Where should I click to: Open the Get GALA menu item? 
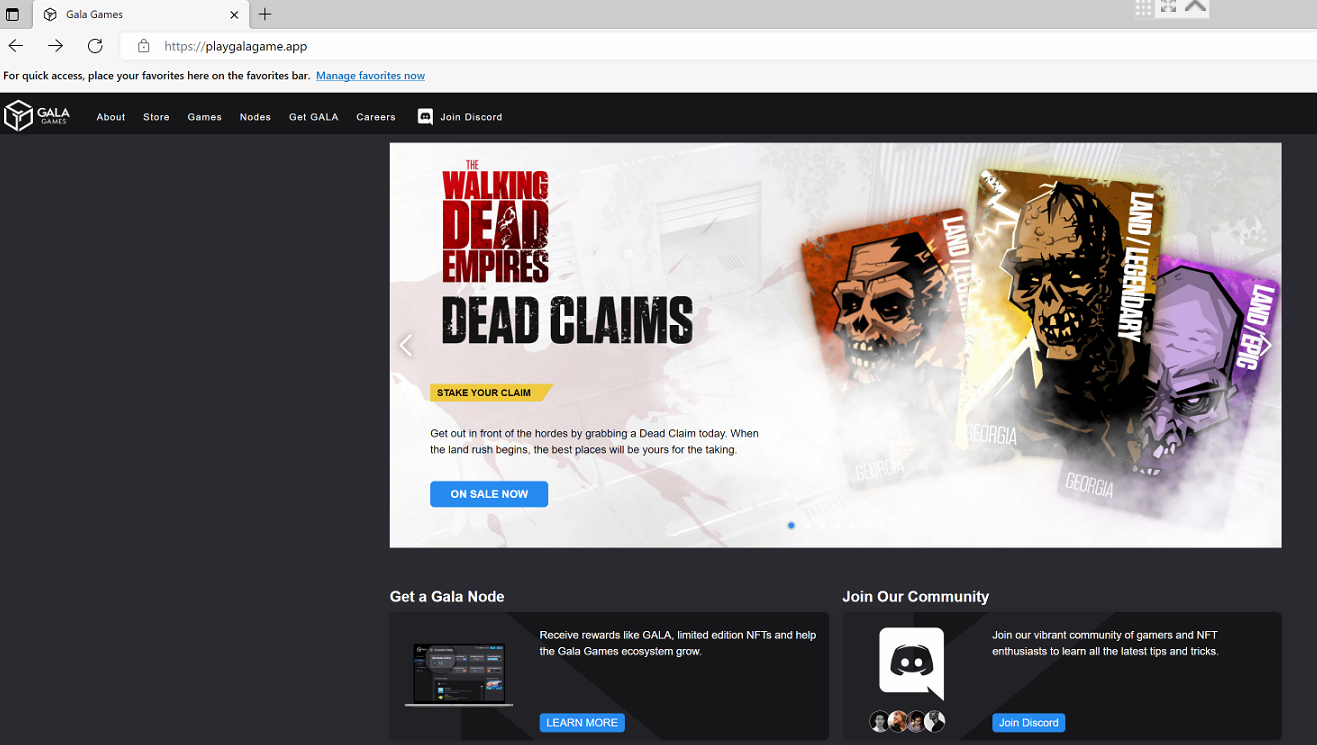[x=314, y=117]
